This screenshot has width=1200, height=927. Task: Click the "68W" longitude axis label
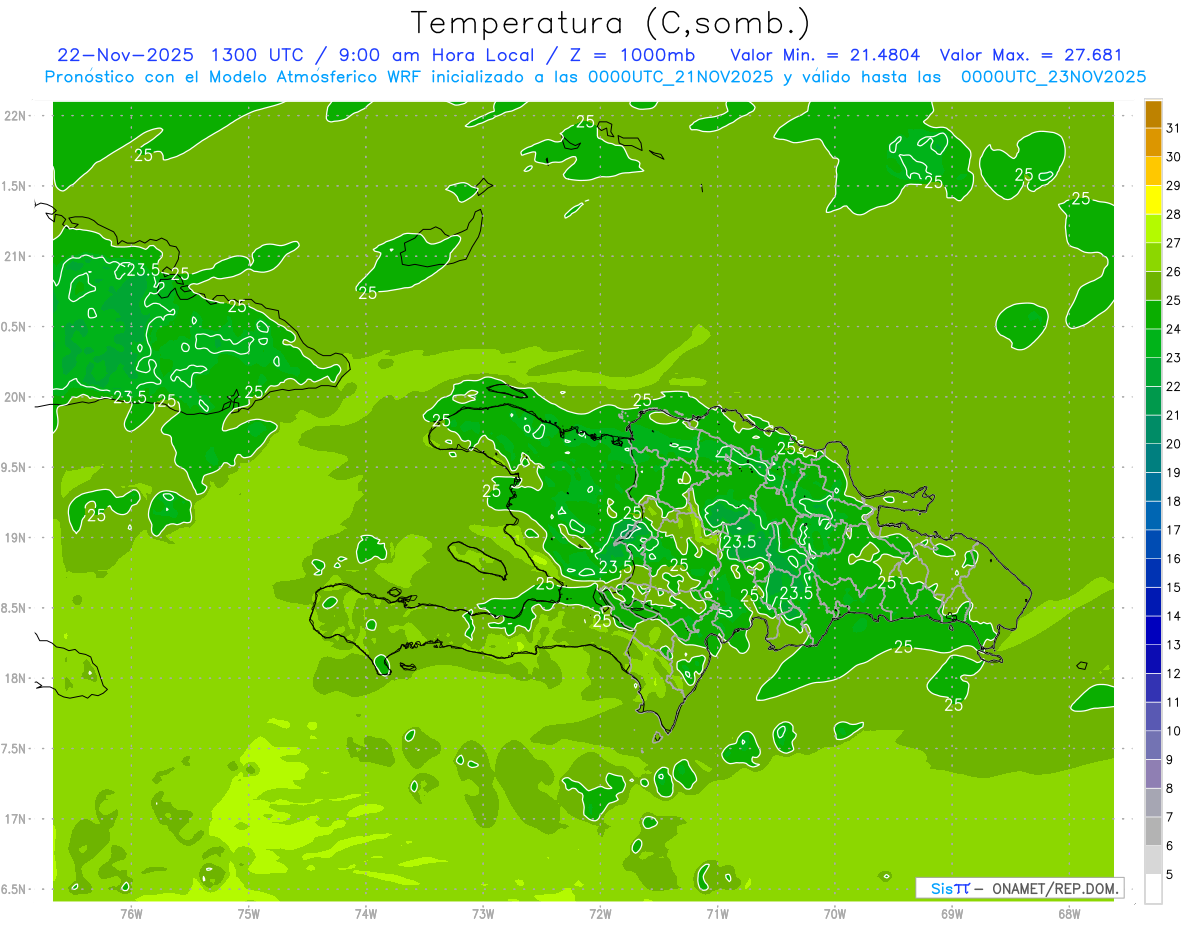[1069, 913]
